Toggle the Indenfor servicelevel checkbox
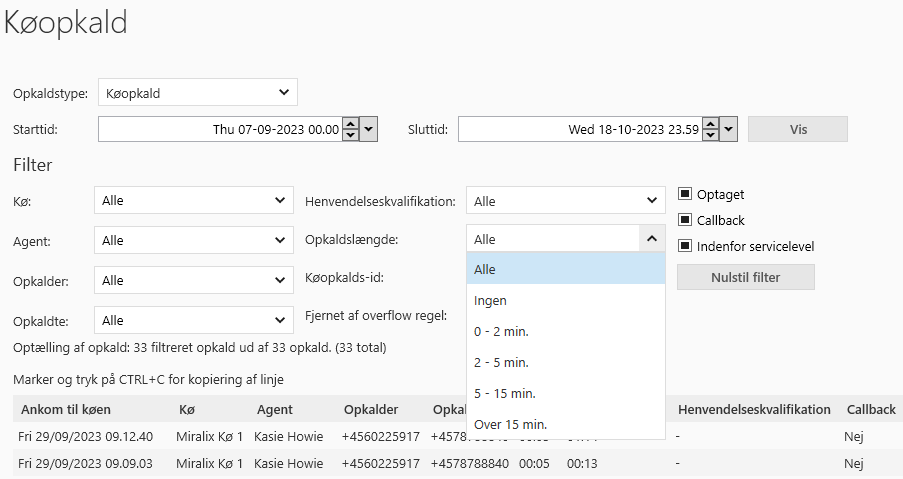This screenshot has height=479, width=903. click(685, 246)
